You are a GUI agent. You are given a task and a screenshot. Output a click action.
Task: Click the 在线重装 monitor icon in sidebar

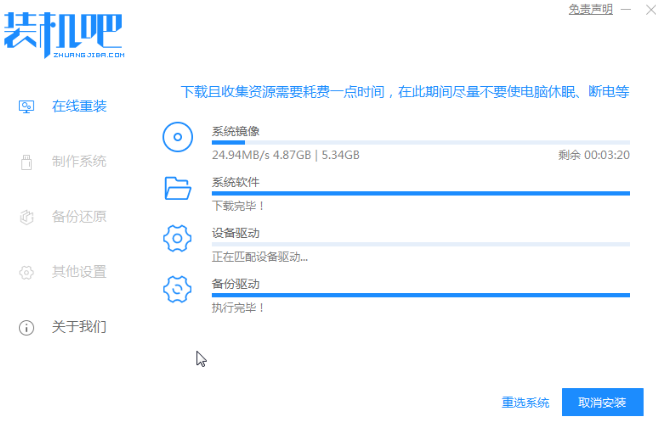click(x=27, y=106)
